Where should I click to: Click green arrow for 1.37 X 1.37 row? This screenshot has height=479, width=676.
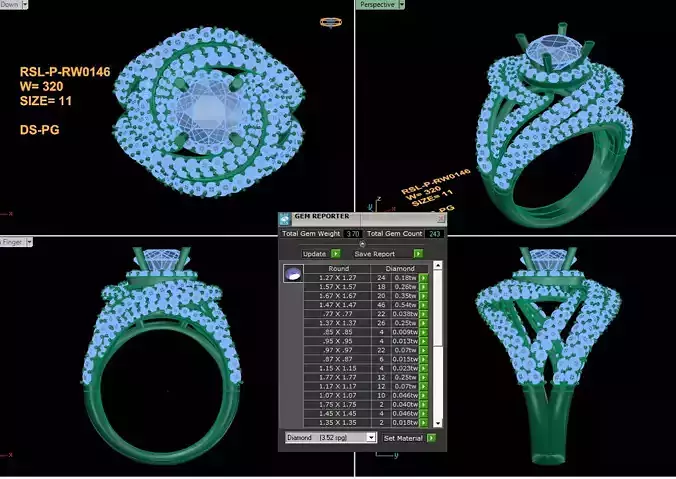pyautogui.click(x=423, y=323)
